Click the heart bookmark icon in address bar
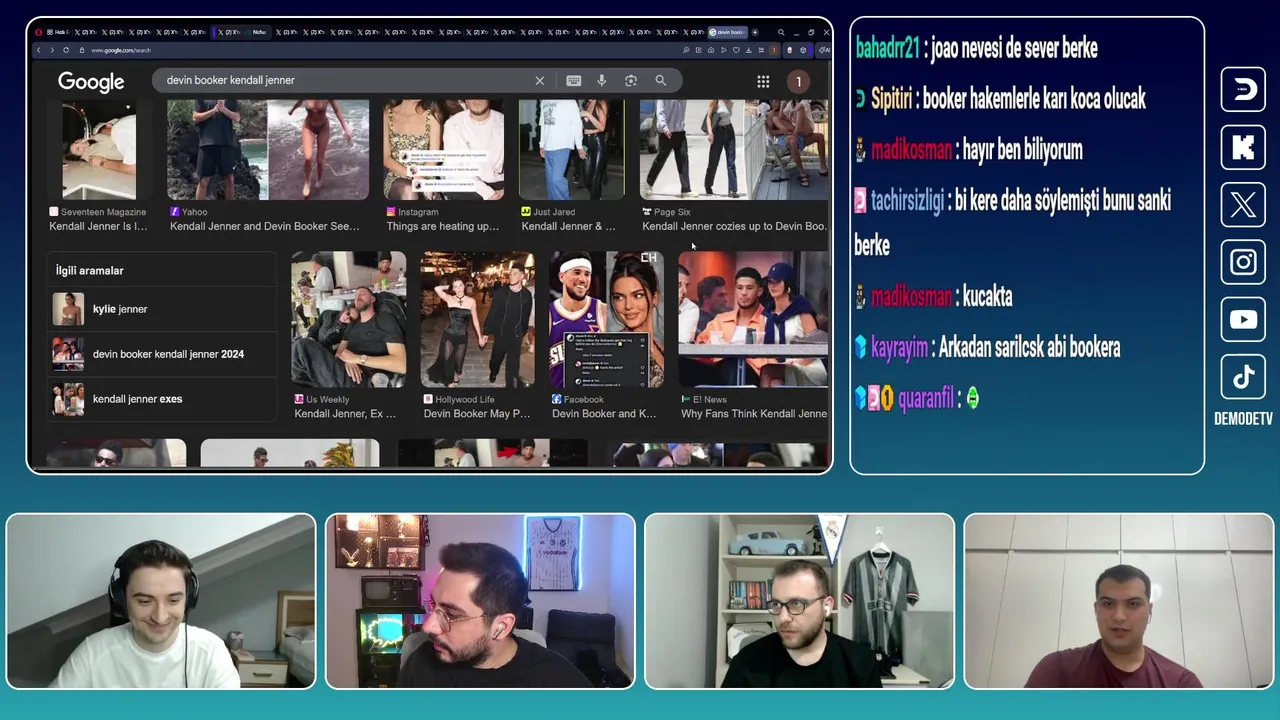This screenshot has height=720, width=1280. point(736,50)
